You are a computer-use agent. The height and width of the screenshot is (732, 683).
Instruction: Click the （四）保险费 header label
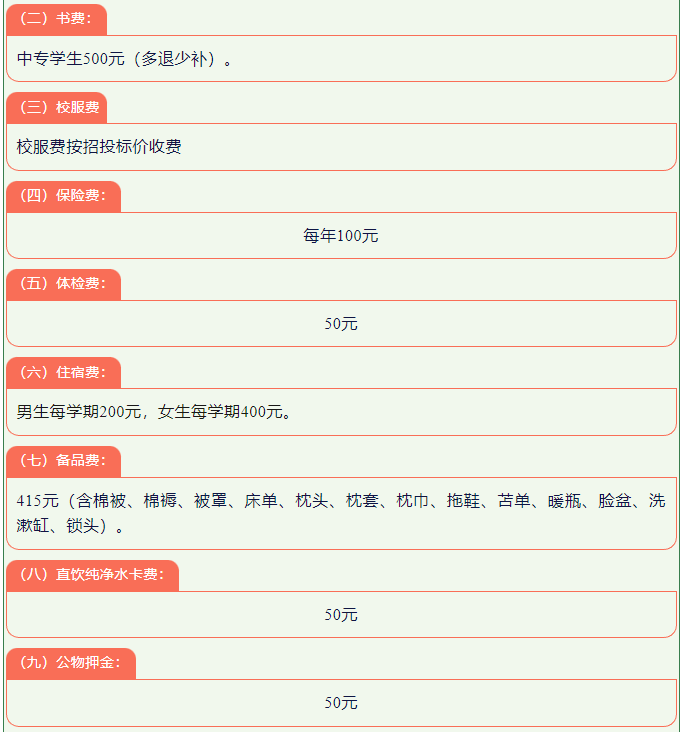pyautogui.click(x=63, y=196)
